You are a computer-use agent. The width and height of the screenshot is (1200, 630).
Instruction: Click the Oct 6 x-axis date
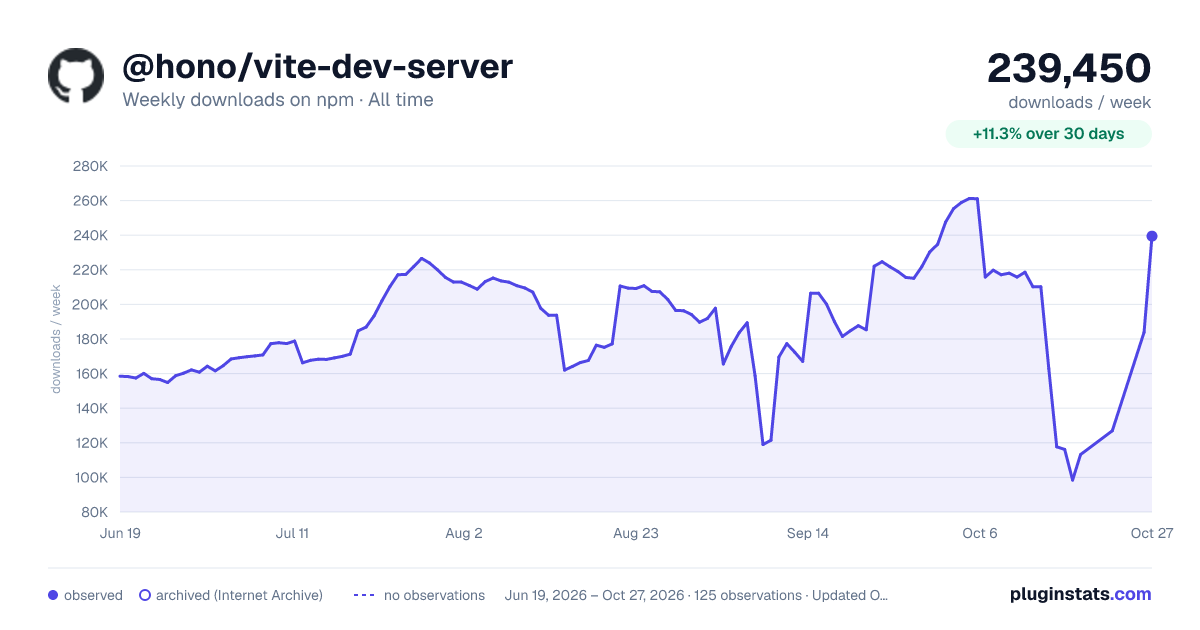coord(980,533)
